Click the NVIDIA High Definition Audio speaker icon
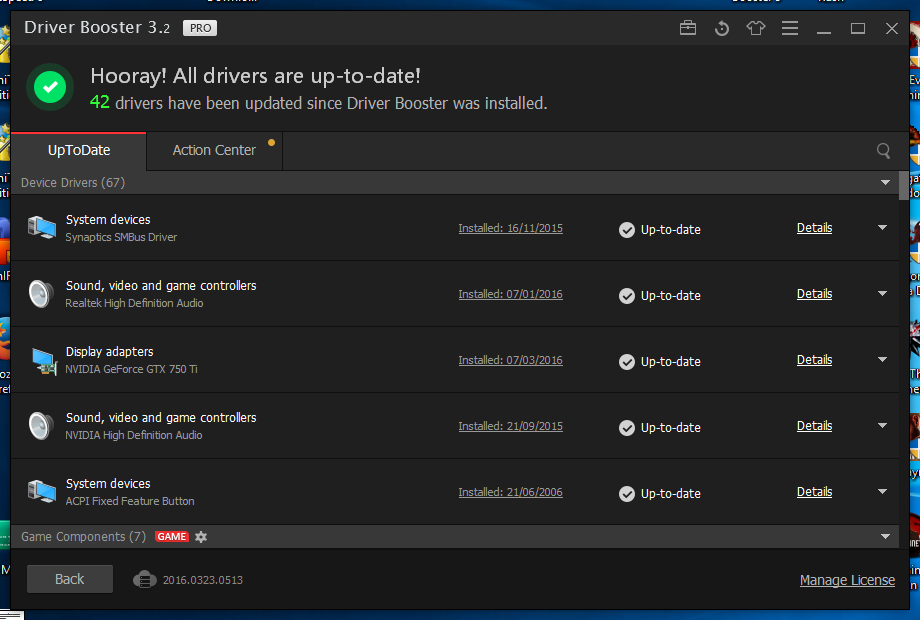Image resolution: width=920 pixels, height=620 pixels. point(41,426)
